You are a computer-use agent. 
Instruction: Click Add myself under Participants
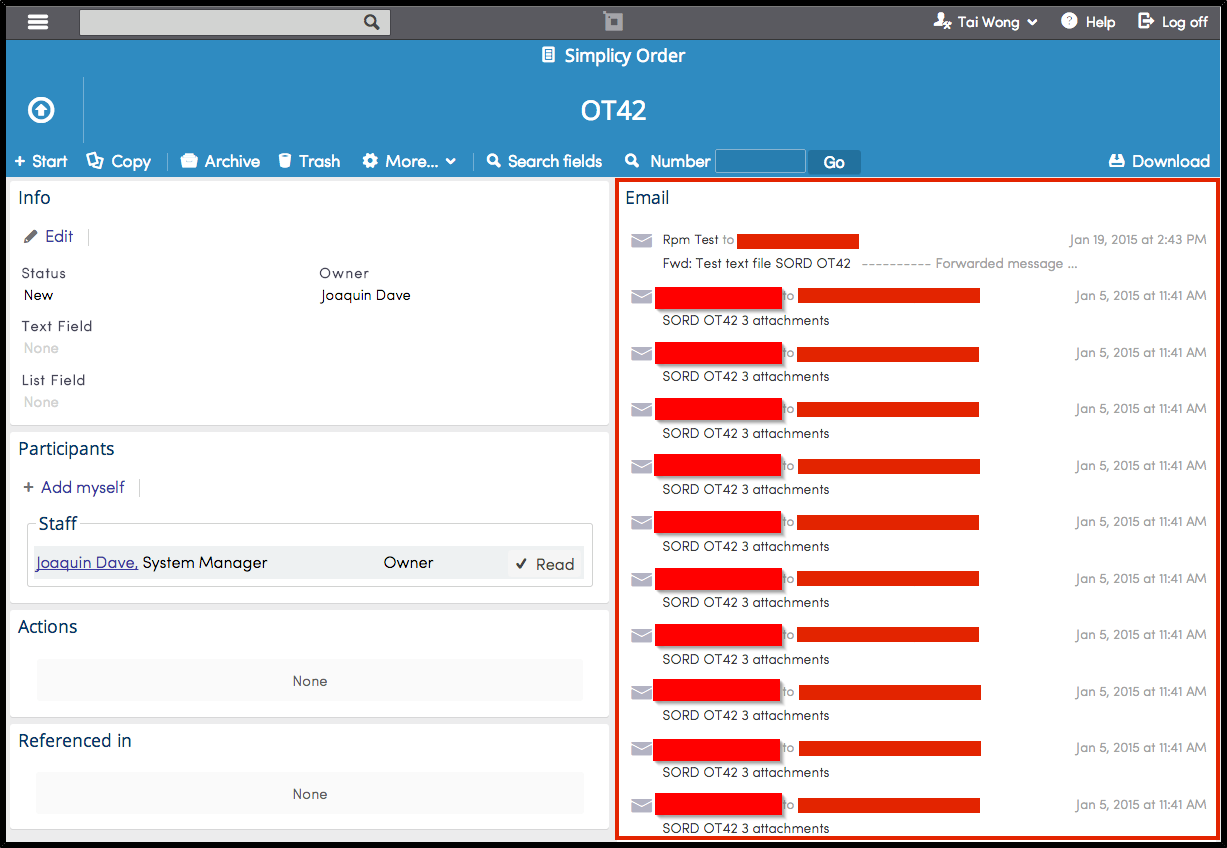coord(74,487)
